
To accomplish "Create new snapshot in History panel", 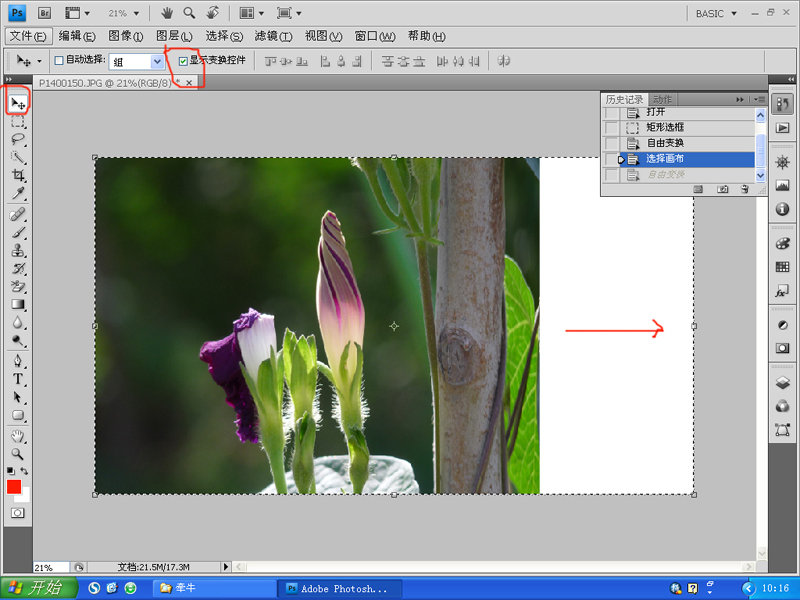I will point(722,189).
